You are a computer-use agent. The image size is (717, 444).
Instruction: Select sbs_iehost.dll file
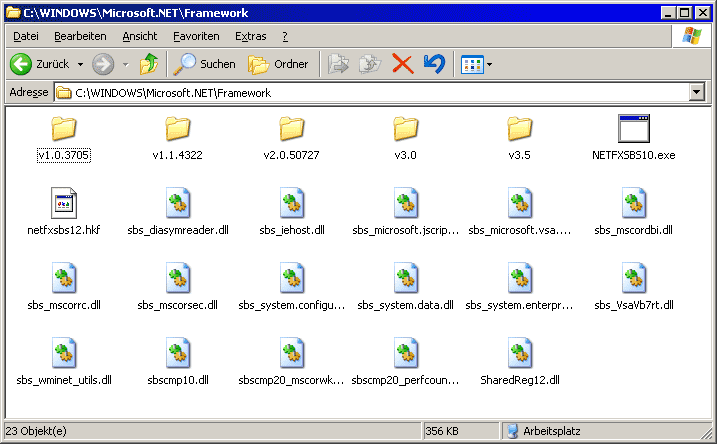[292, 212]
